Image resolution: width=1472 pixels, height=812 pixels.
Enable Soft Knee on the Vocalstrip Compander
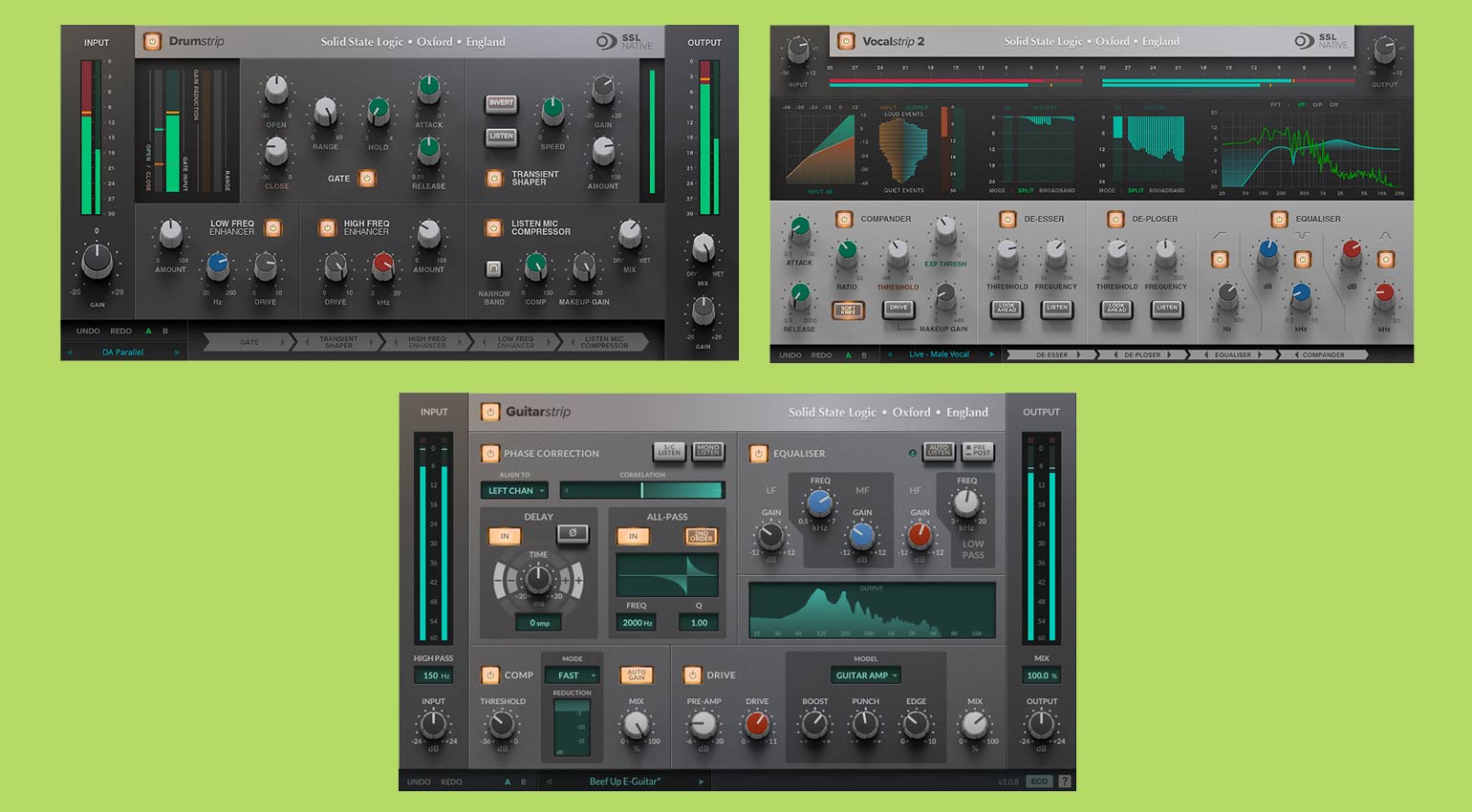pyautogui.click(x=848, y=310)
